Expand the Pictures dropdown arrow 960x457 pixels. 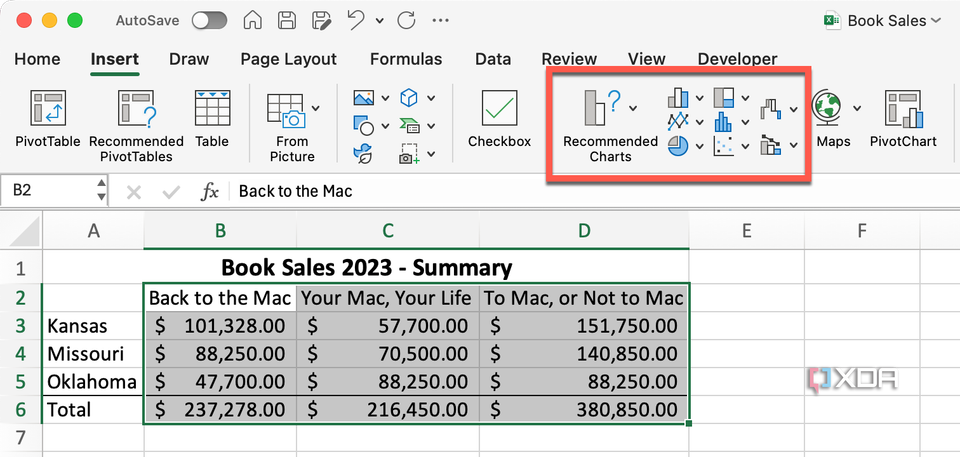[385, 98]
